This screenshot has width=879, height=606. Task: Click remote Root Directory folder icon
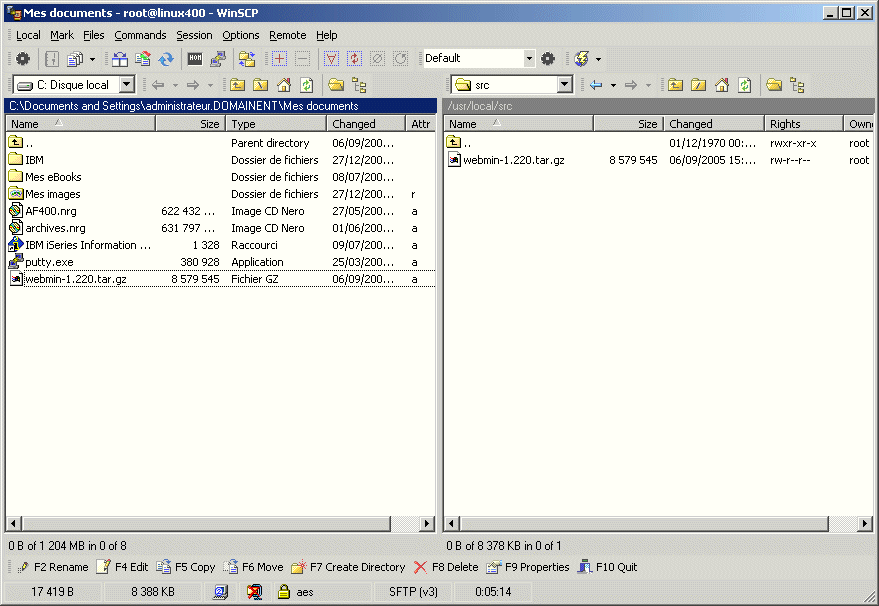point(698,85)
